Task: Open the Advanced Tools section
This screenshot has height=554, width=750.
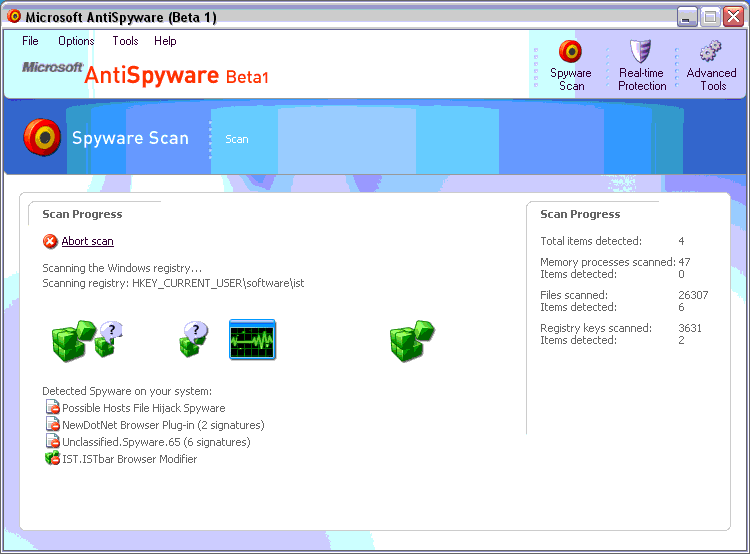Action: [x=711, y=66]
